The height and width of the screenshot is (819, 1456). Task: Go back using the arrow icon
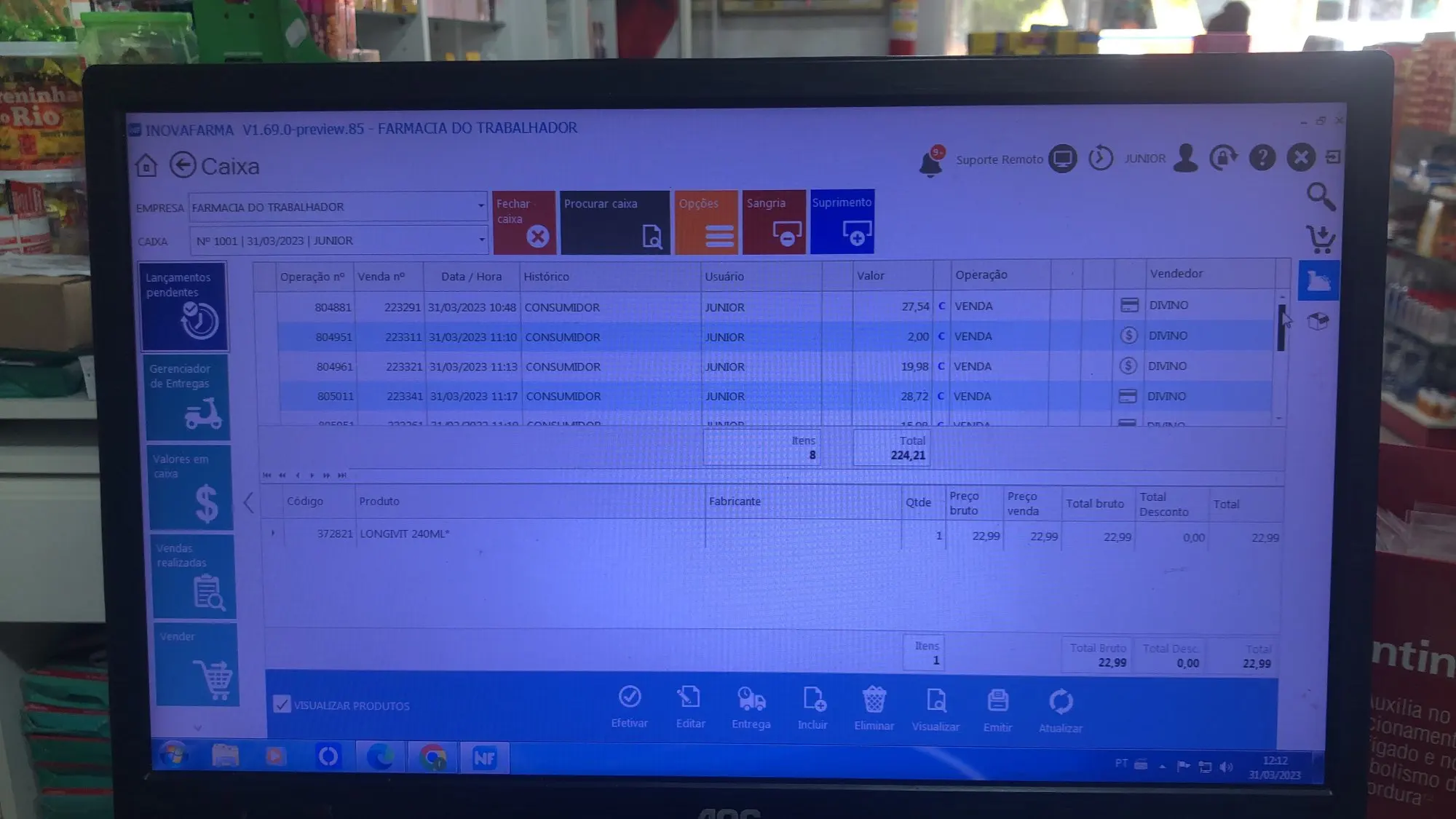[x=183, y=165]
